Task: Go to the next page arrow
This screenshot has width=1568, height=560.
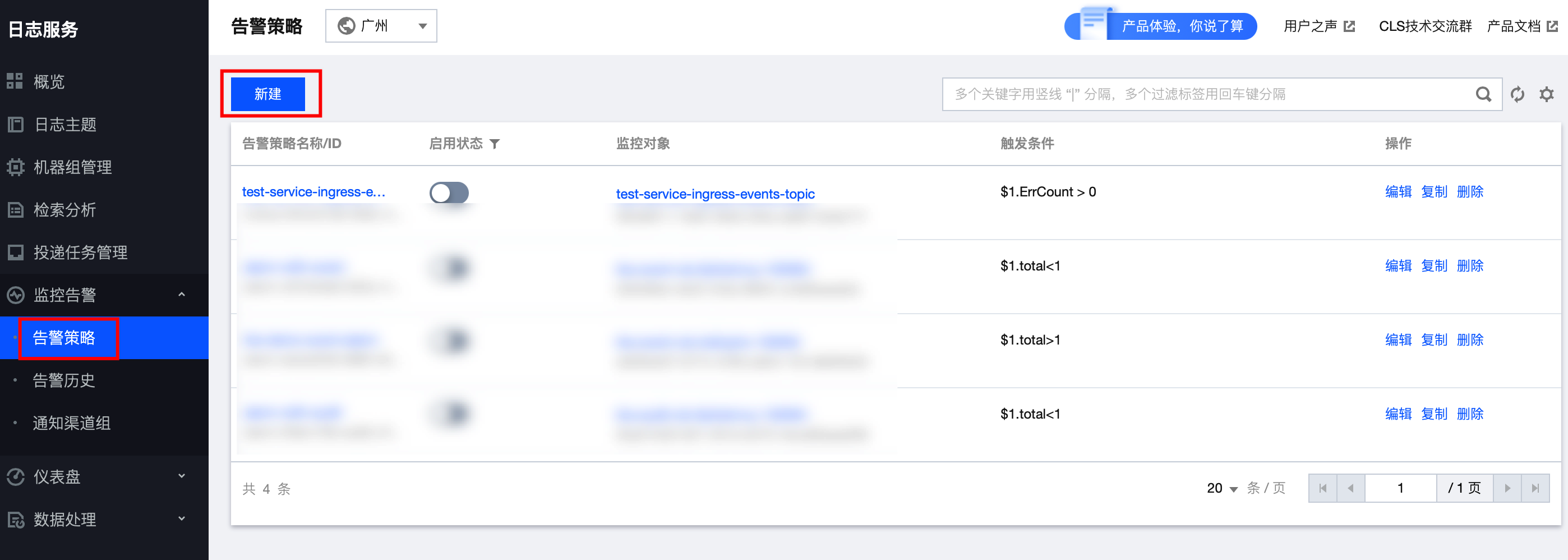Action: click(x=1507, y=488)
